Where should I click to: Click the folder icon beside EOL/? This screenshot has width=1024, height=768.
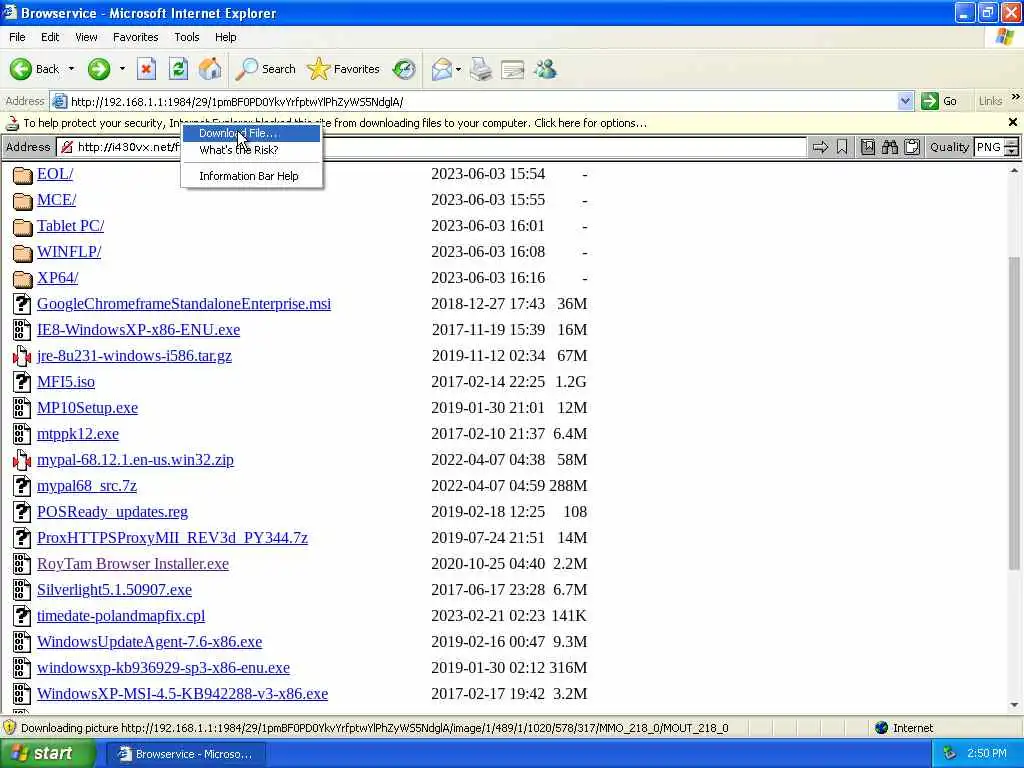23,175
